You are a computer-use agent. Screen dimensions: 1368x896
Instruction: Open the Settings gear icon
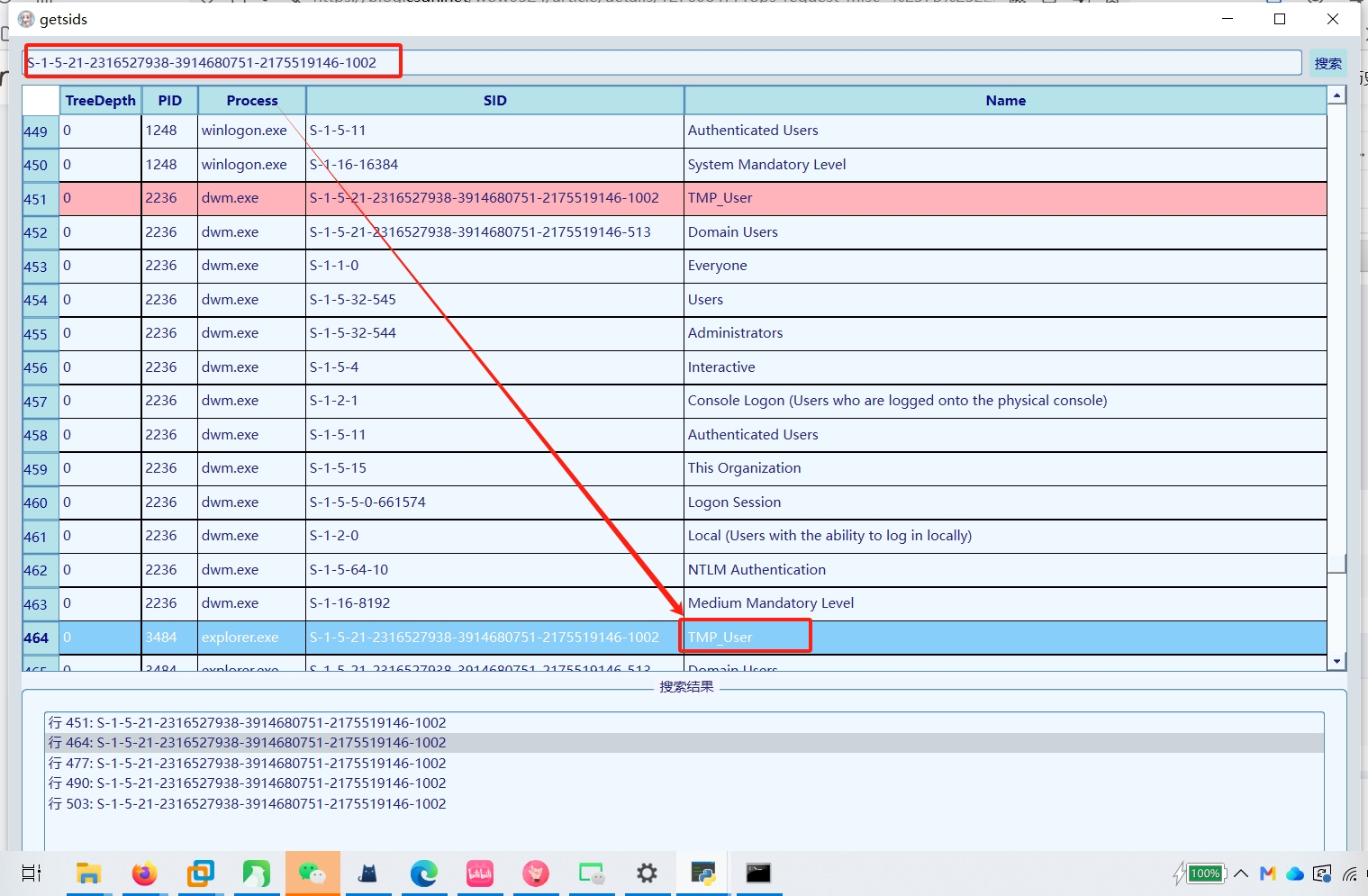(647, 873)
